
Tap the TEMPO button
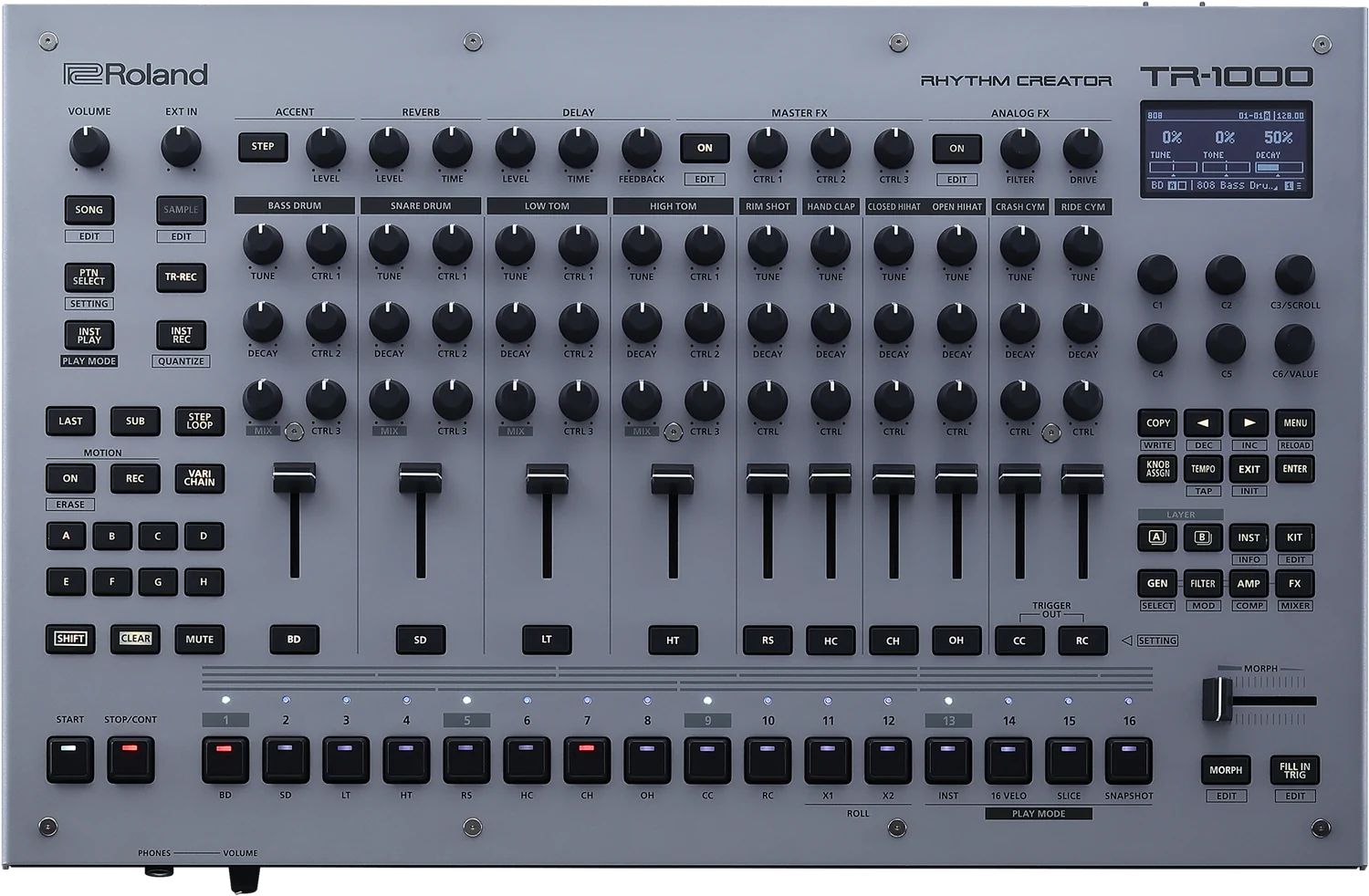[x=1203, y=468]
